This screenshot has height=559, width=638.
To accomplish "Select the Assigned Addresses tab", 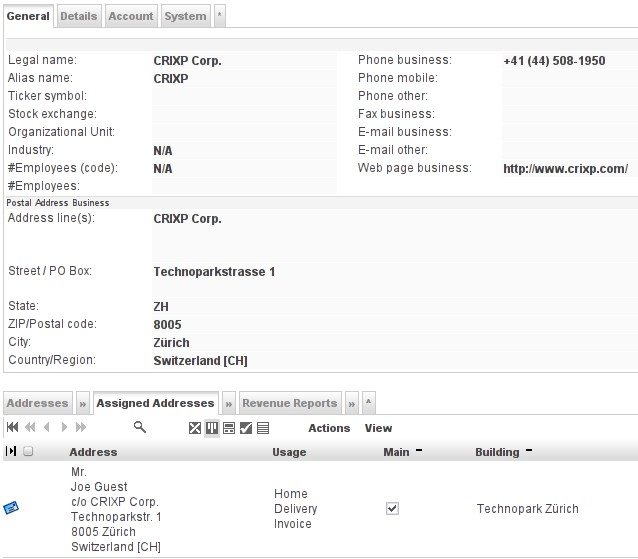I will [x=155, y=403].
